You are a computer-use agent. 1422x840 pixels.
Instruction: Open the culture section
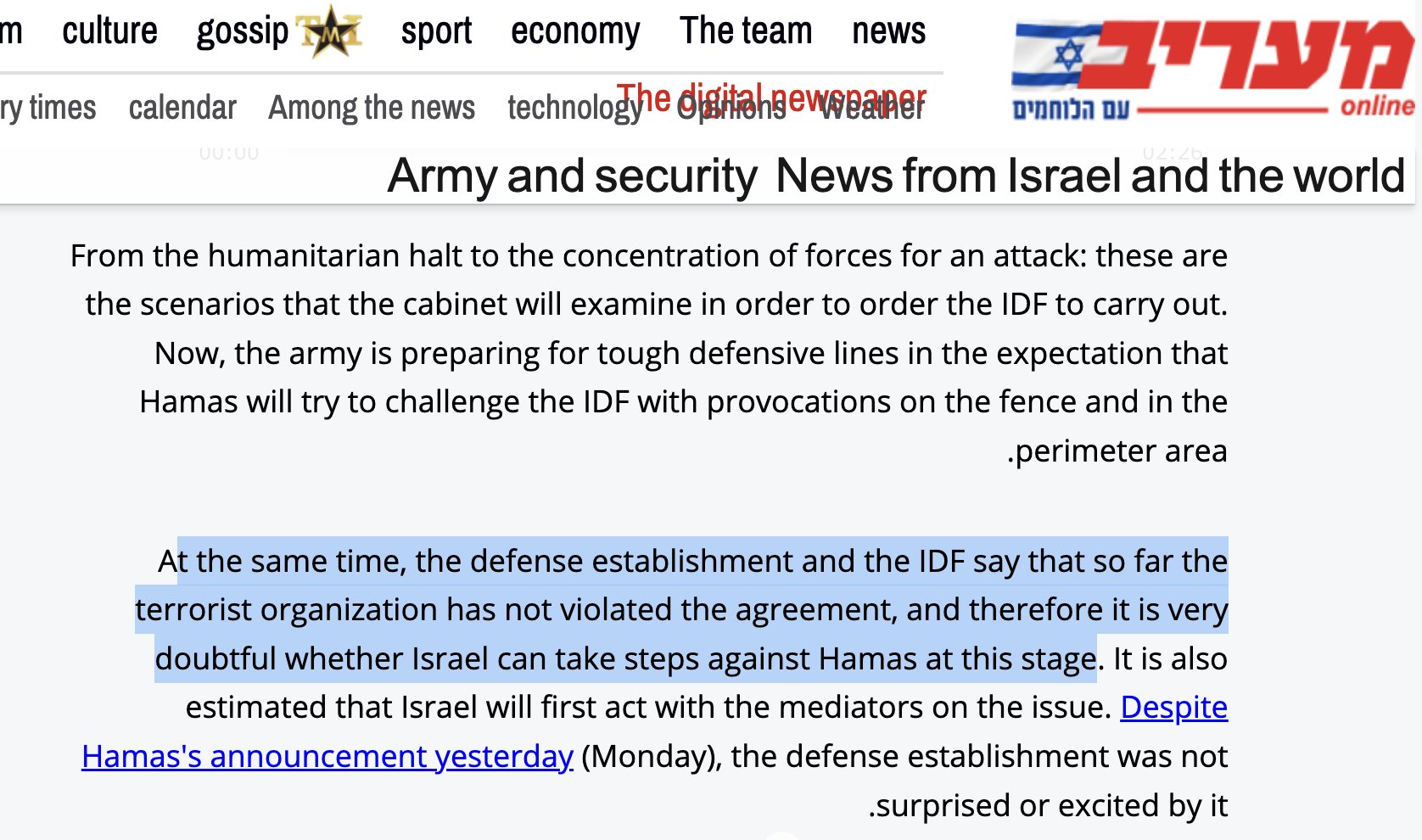[109, 31]
